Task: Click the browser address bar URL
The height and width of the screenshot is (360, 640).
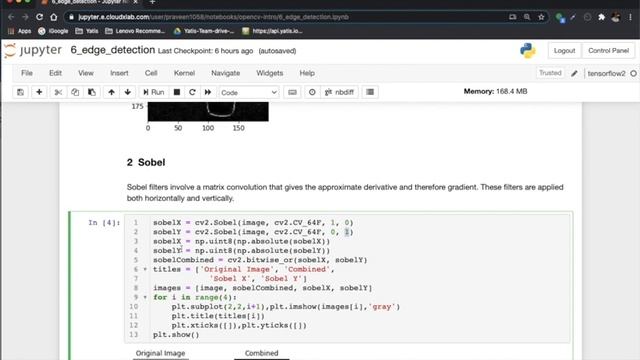Action: (x=213, y=17)
